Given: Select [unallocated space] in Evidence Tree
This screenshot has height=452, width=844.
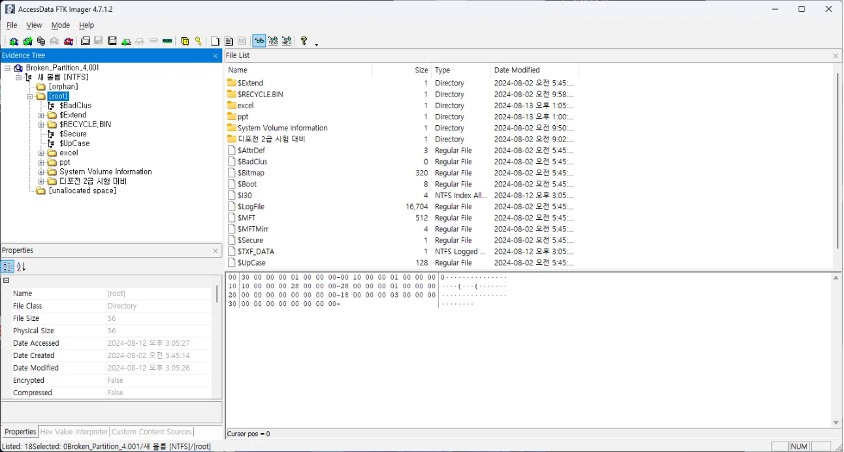Looking at the screenshot, I should [82, 190].
